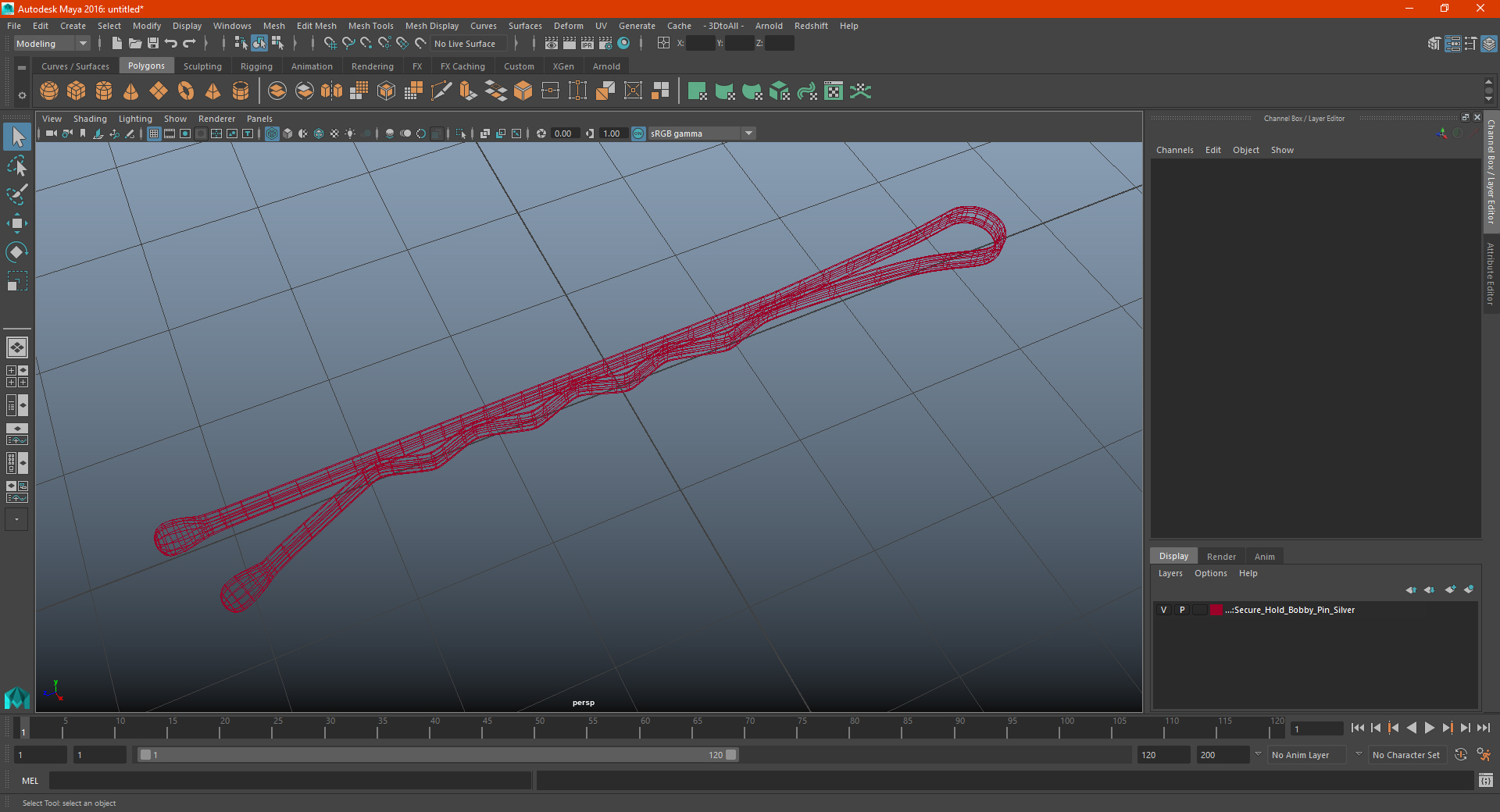Expand the shelf options menu arrow
This screenshot has width=1500, height=812.
(x=22, y=68)
